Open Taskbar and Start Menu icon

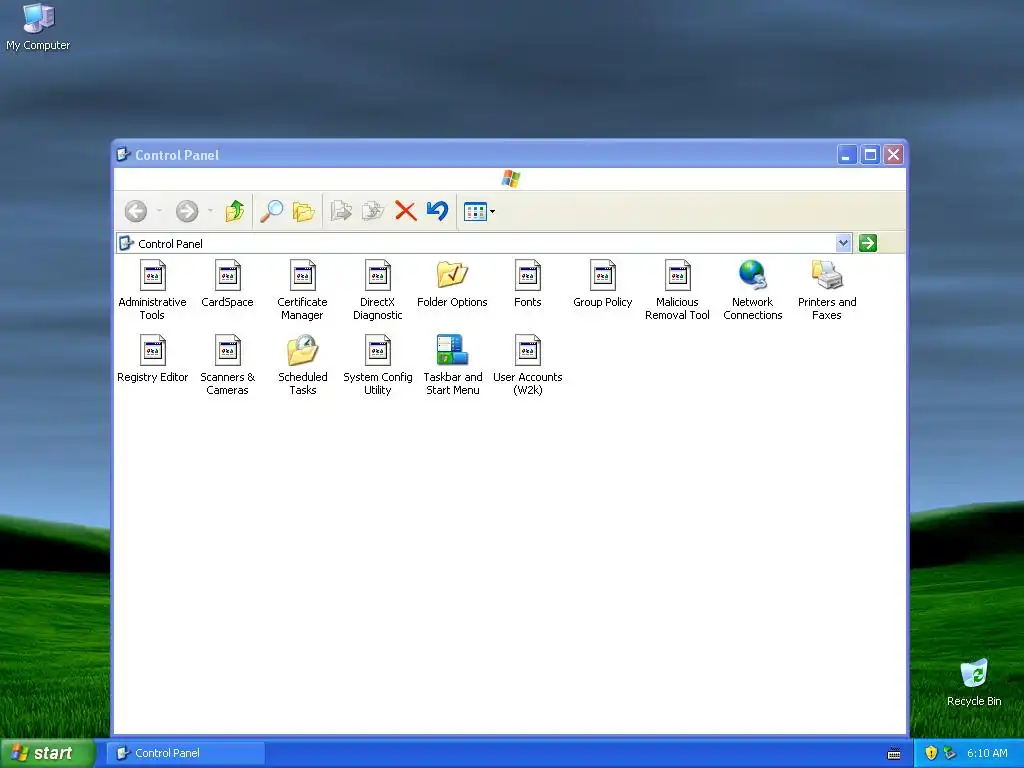(x=452, y=350)
